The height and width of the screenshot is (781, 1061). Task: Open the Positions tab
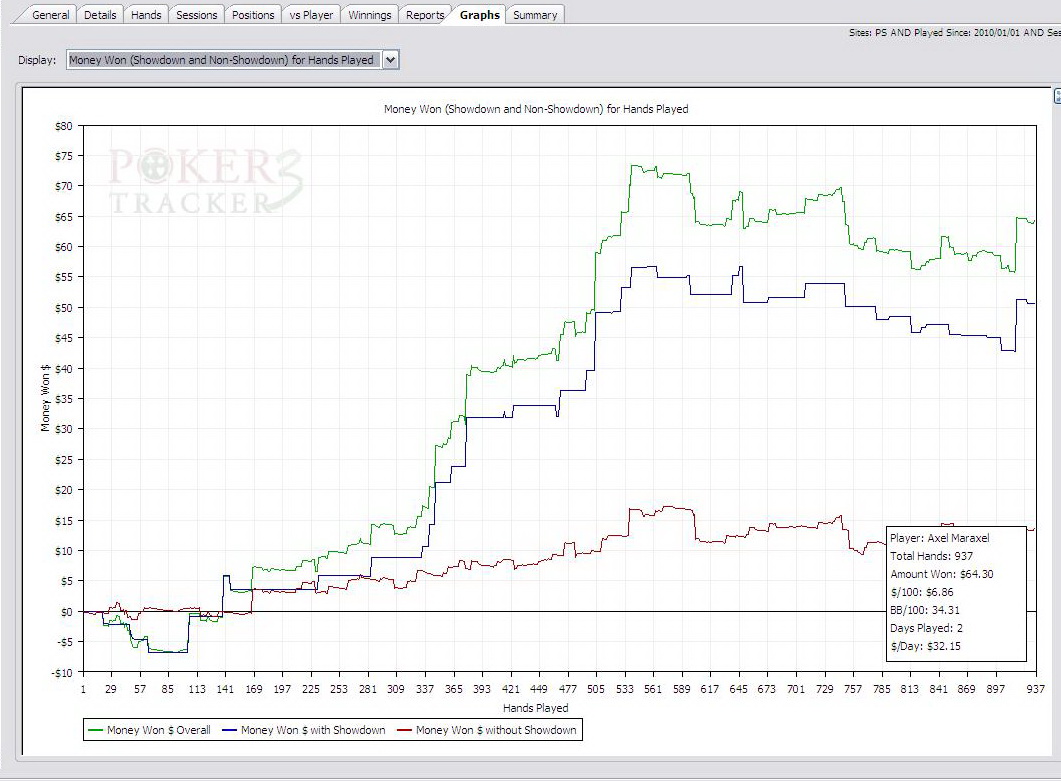(x=252, y=15)
